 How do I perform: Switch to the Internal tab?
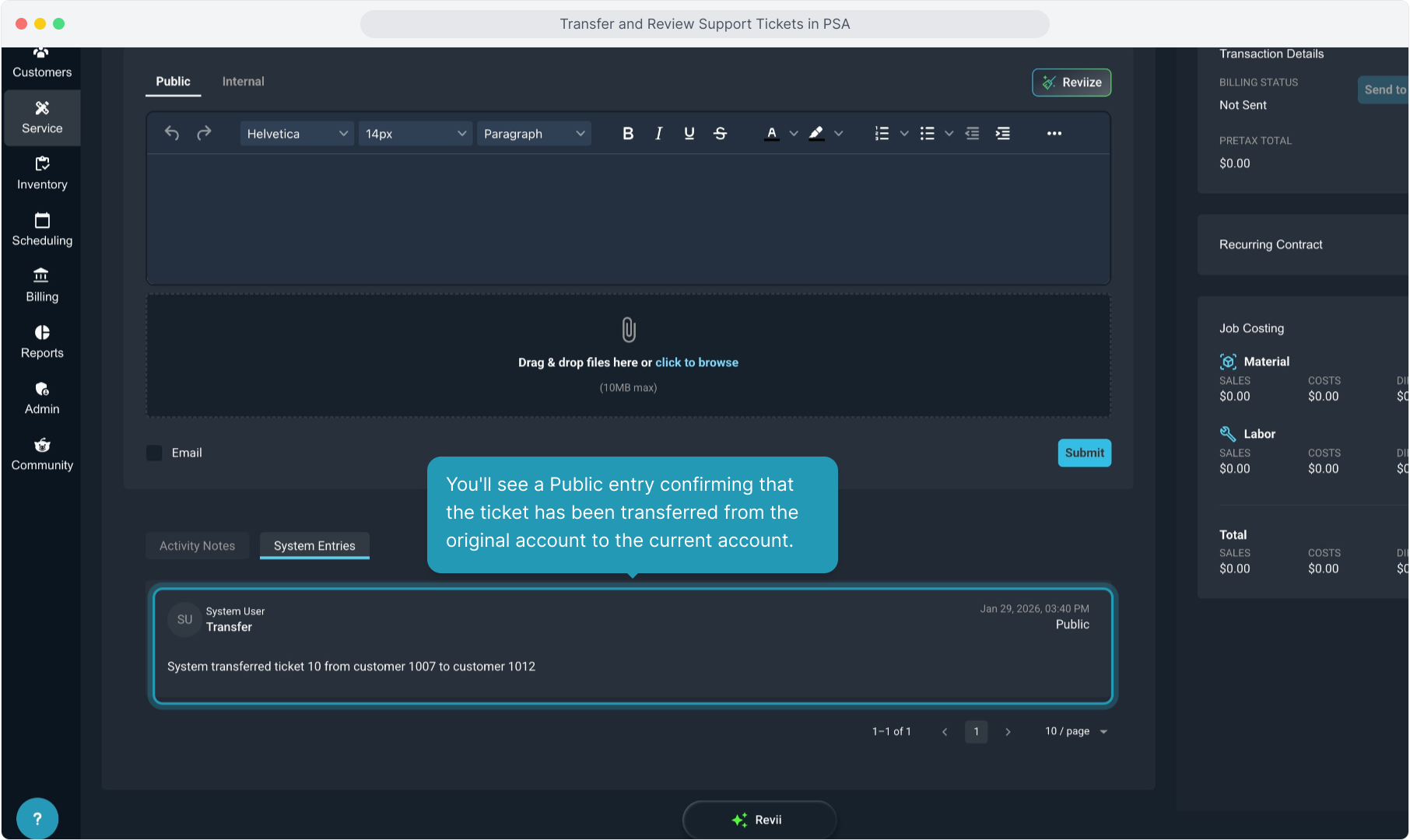243,82
